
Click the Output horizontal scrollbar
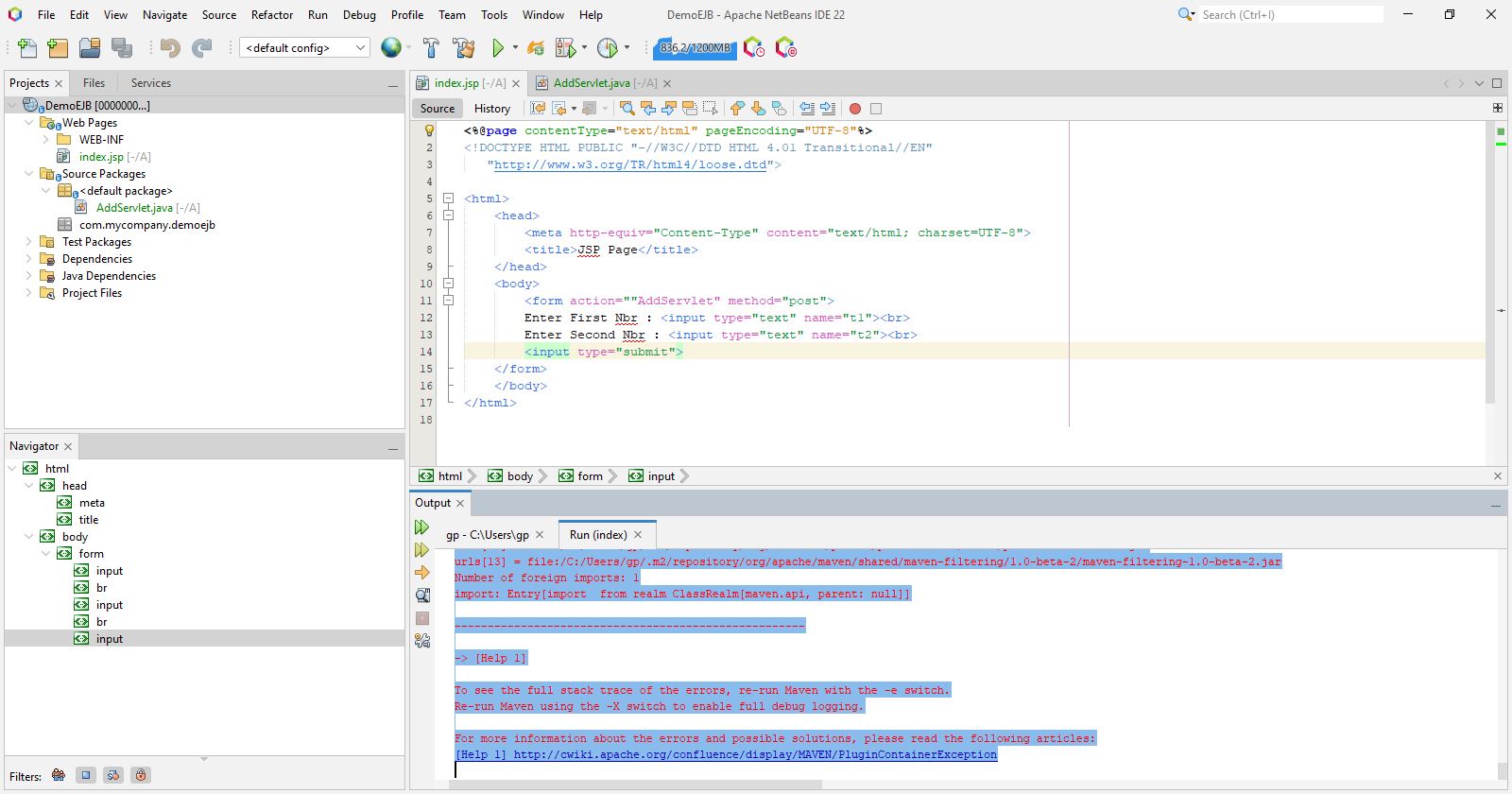(633, 785)
